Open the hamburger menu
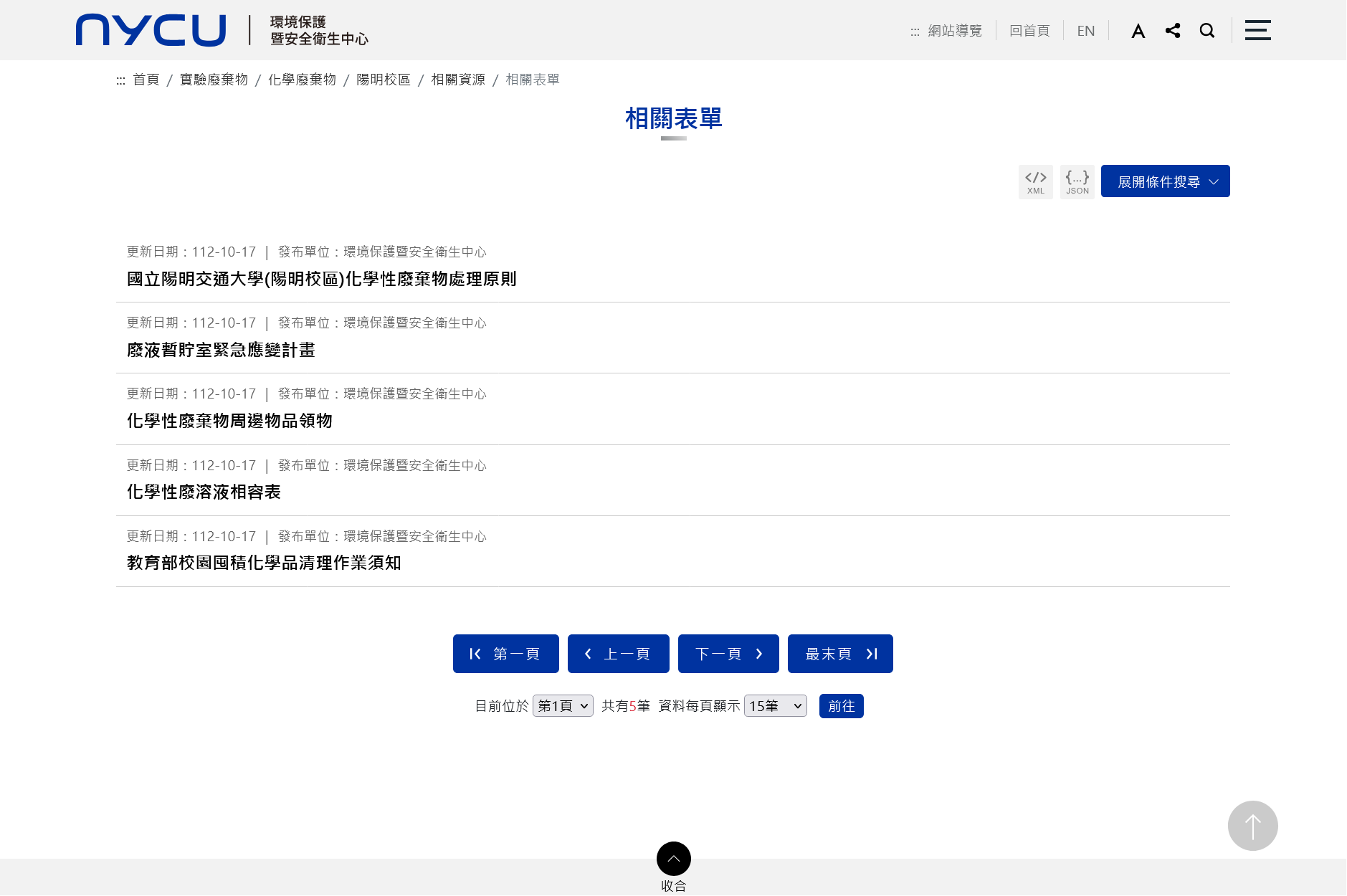The height and width of the screenshot is (896, 1347). [1257, 30]
